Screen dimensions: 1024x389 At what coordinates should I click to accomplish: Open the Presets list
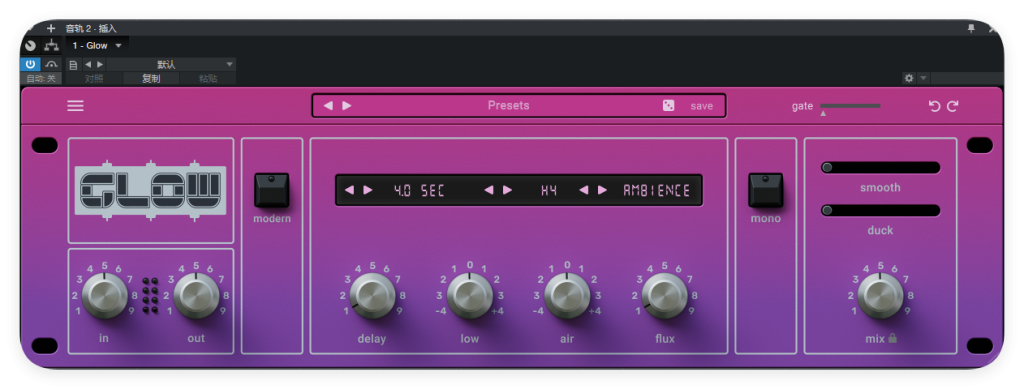pyautogui.click(x=509, y=106)
